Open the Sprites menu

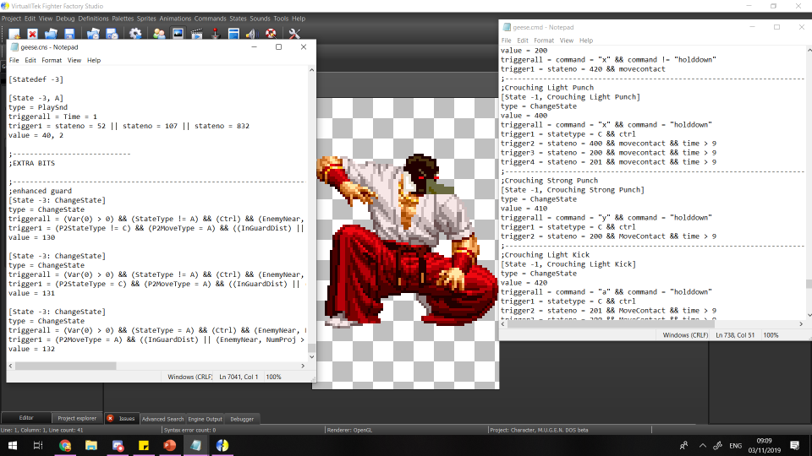pos(147,19)
